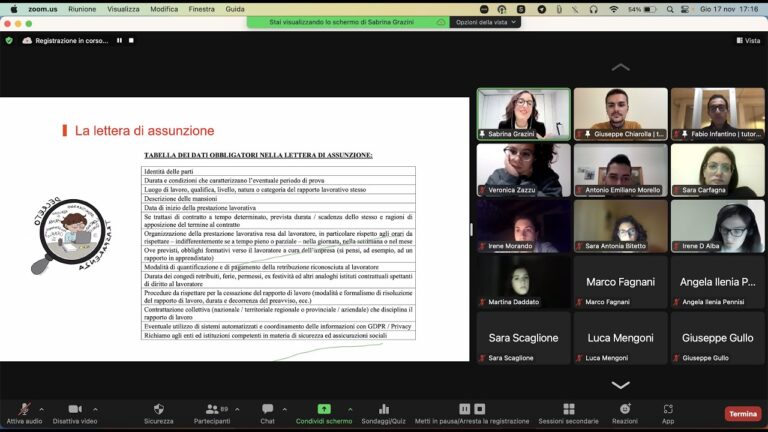The image size is (768, 432).
Task: Expand audio options arrow next to Attiva audio
Action: coord(42,409)
